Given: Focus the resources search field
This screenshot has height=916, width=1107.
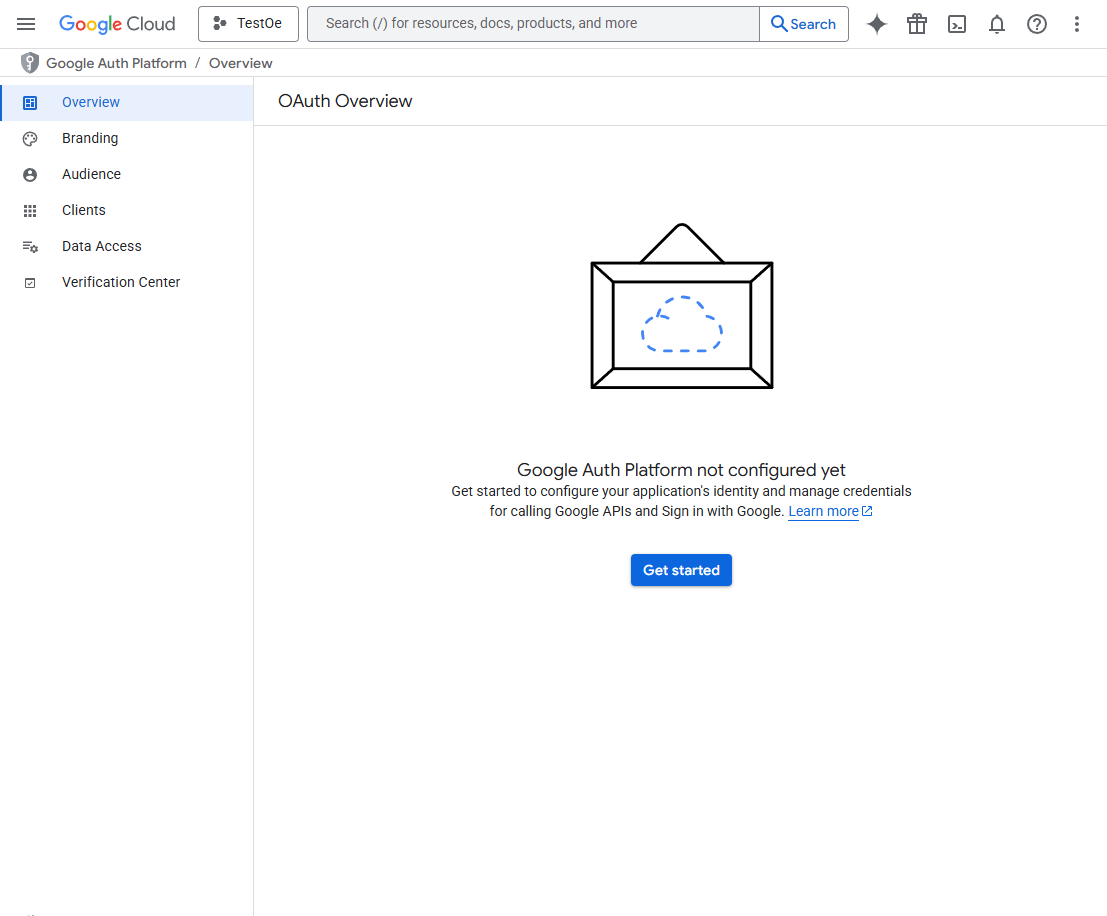Looking at the screenshot, I should [x=534, y=24].
